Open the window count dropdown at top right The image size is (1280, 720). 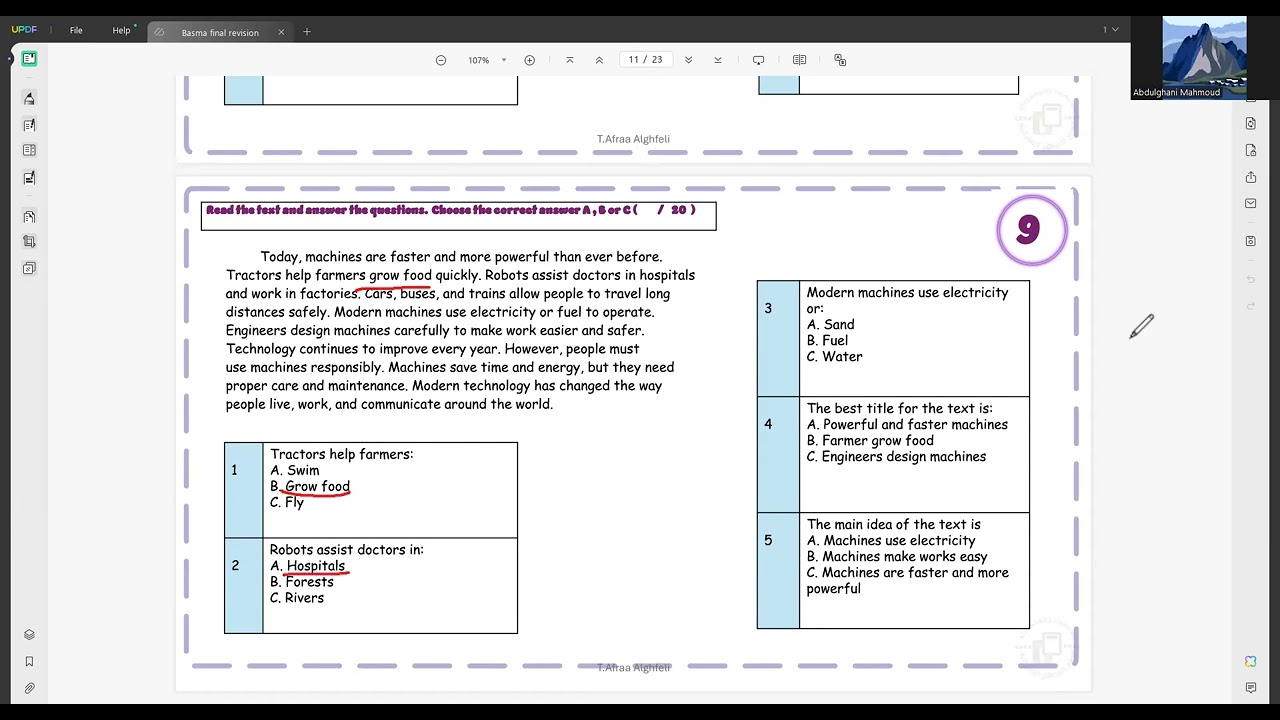[1110, 30]
